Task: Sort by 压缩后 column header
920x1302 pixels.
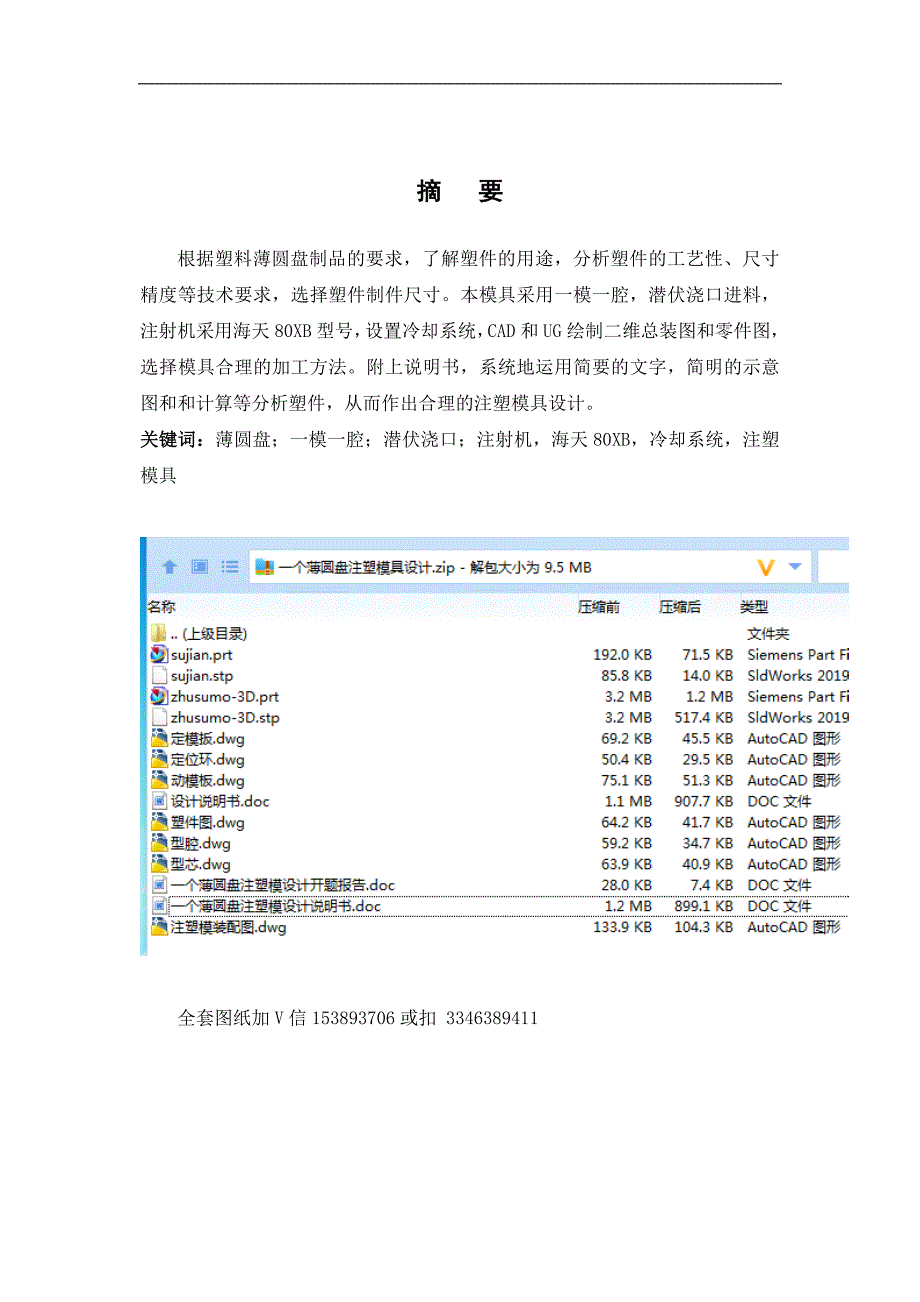Action: (x=680, y=607)
